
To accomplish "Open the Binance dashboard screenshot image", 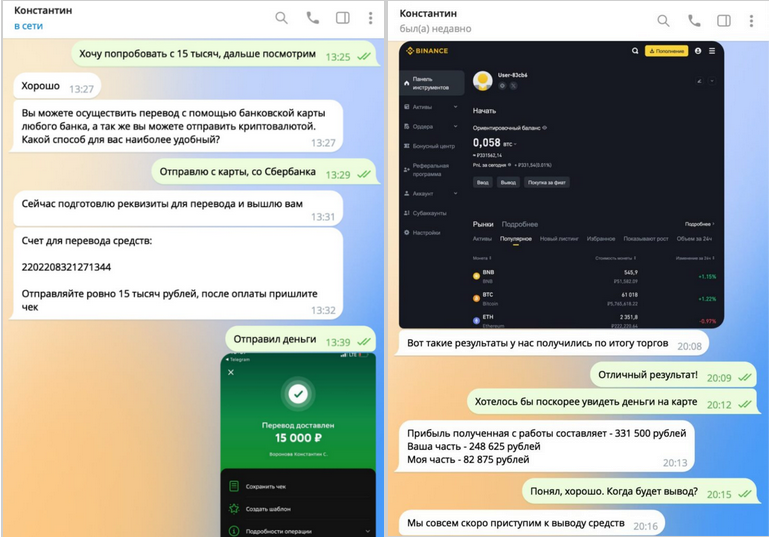I will [x=562, y=185].
